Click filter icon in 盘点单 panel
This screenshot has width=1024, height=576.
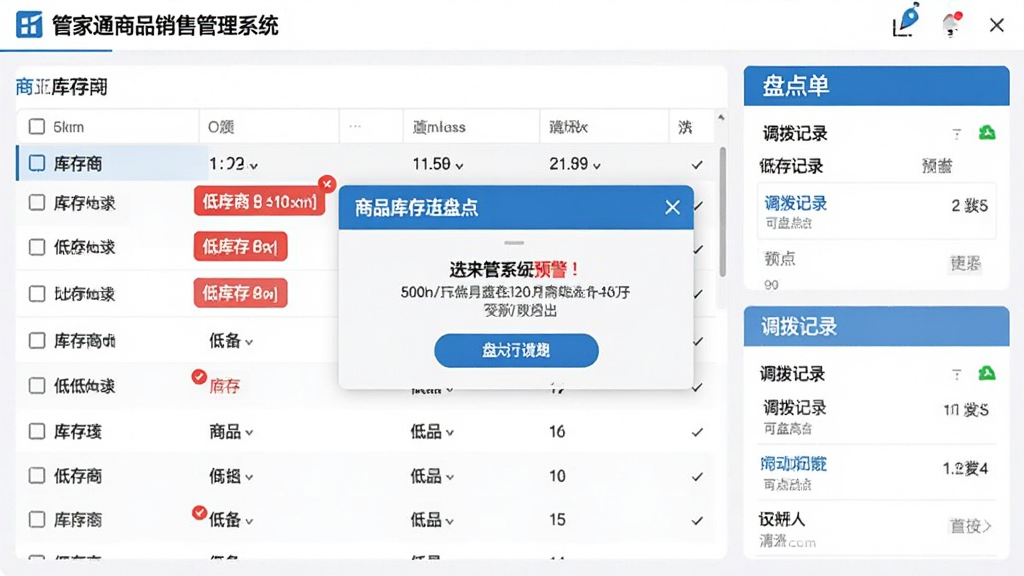[x=957, y=135]
